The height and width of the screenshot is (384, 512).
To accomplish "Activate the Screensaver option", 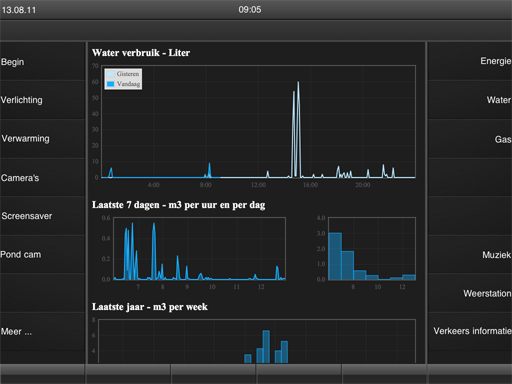I will click(x=42, y=216).
